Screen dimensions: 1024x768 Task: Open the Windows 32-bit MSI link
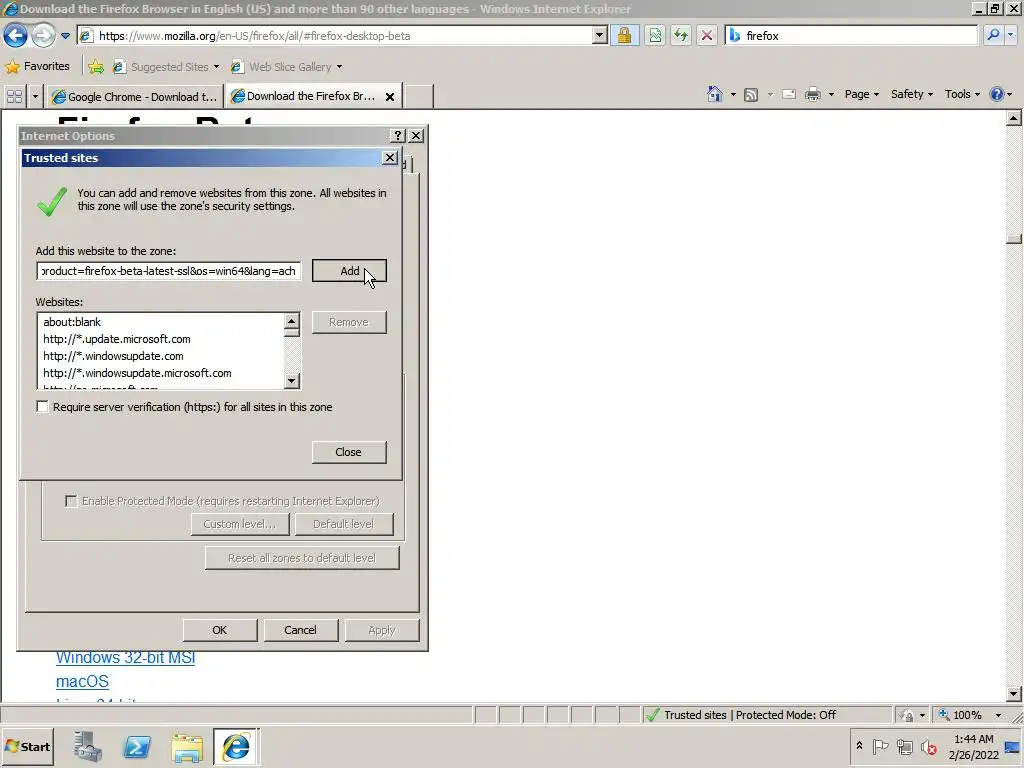[x=125, y=657]
